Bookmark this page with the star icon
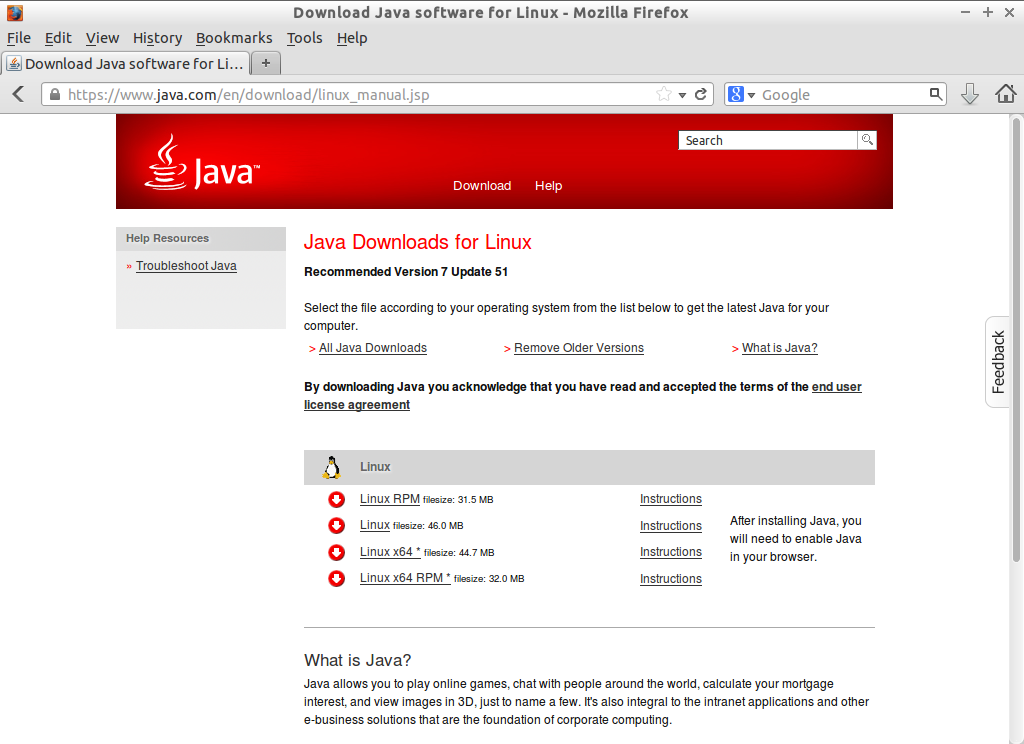The height and width of the screenshot is (744, 1024). [x=664, y=94]
